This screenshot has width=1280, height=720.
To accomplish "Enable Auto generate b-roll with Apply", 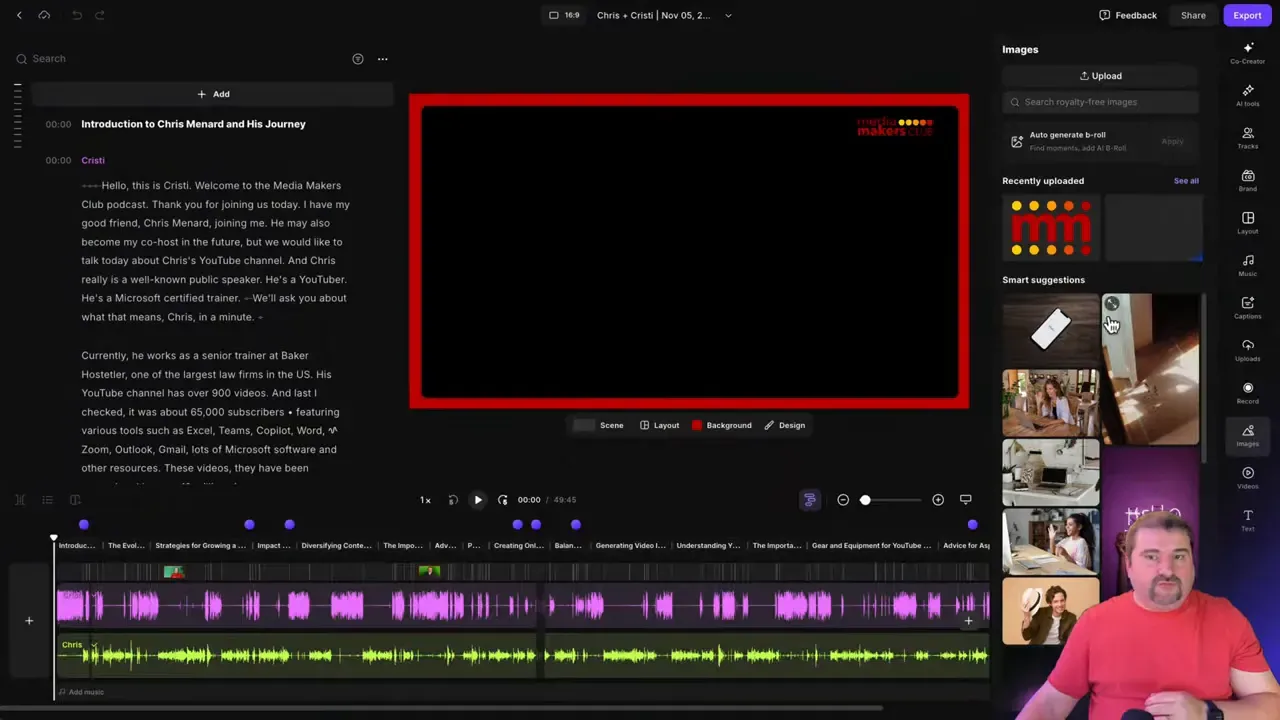I will [1172, 141].
